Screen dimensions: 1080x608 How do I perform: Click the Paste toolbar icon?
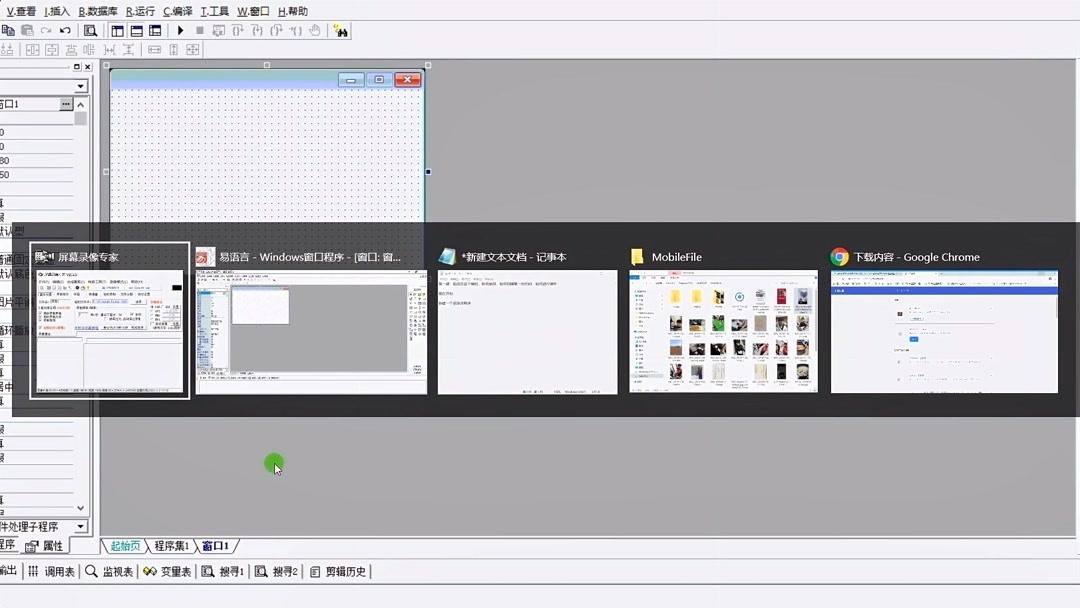[28, 30]
